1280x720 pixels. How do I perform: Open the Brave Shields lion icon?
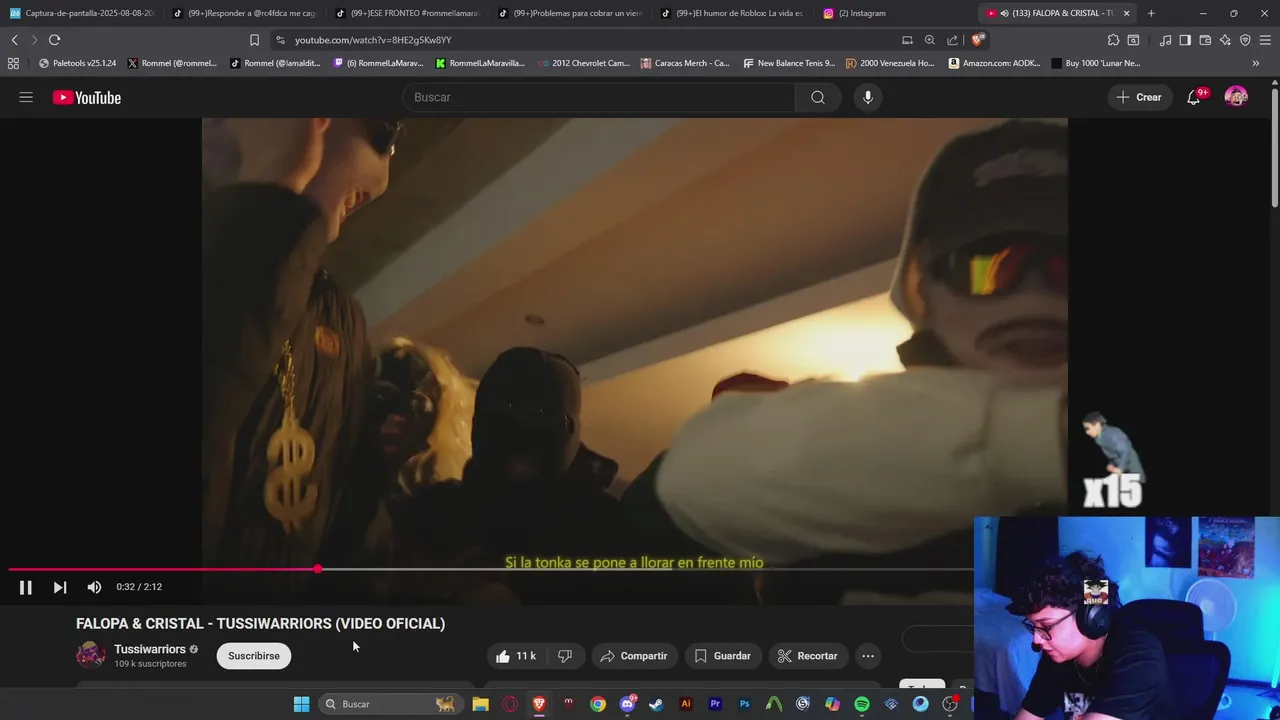tap(977, 40)
